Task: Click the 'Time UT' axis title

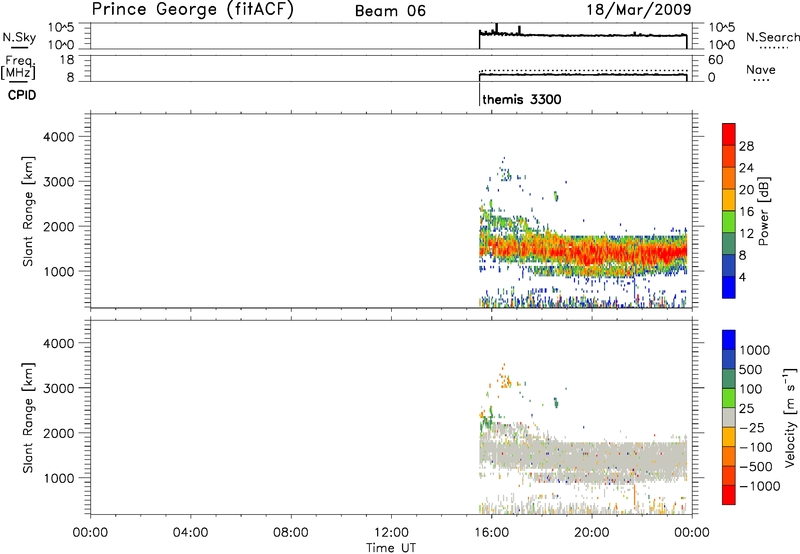Action: [x=391, y=548]
